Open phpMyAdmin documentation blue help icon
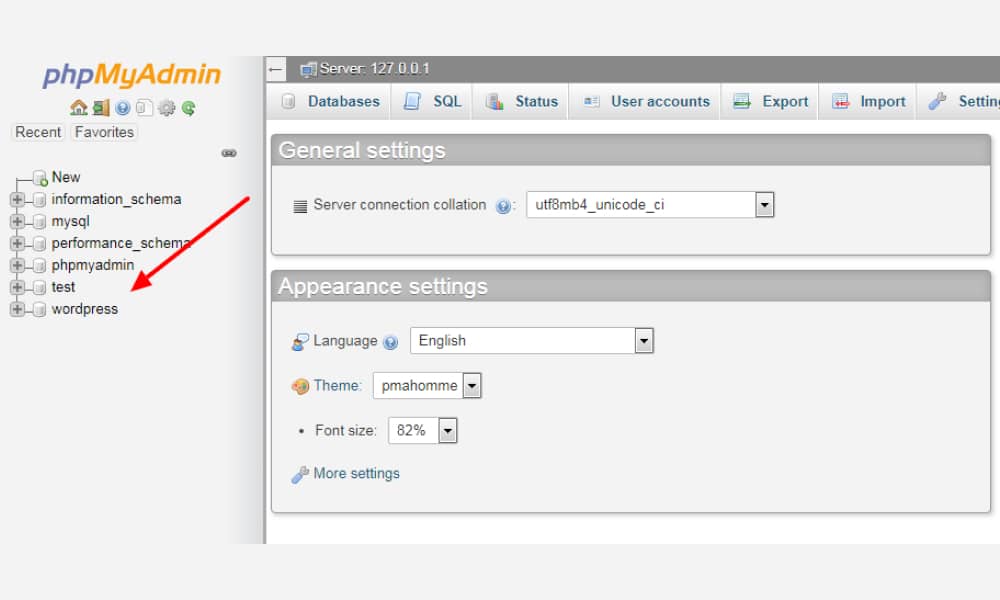Image resolution: width=1000 pixels, height=600 pixels. (123, 108)
